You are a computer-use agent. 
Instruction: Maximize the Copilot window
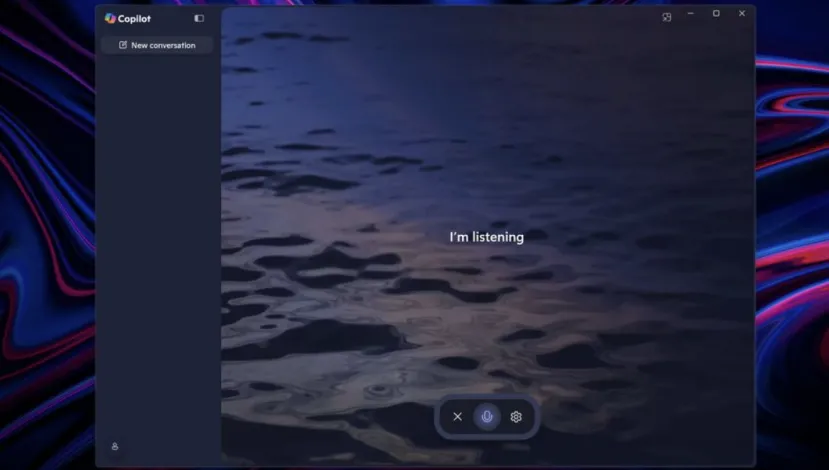coord(716,14)
